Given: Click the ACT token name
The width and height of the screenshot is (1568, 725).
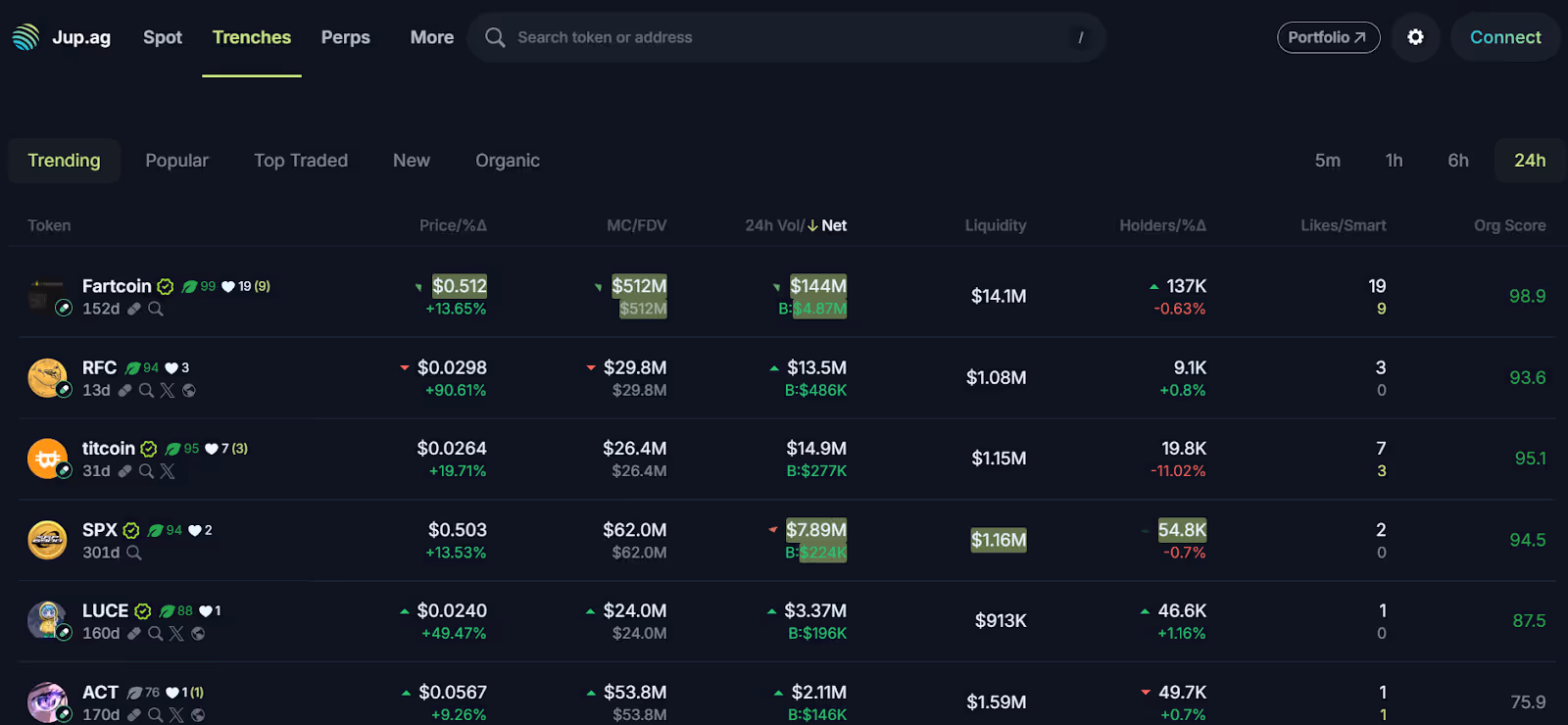Looking at the screenshot, I should [100, 692].
